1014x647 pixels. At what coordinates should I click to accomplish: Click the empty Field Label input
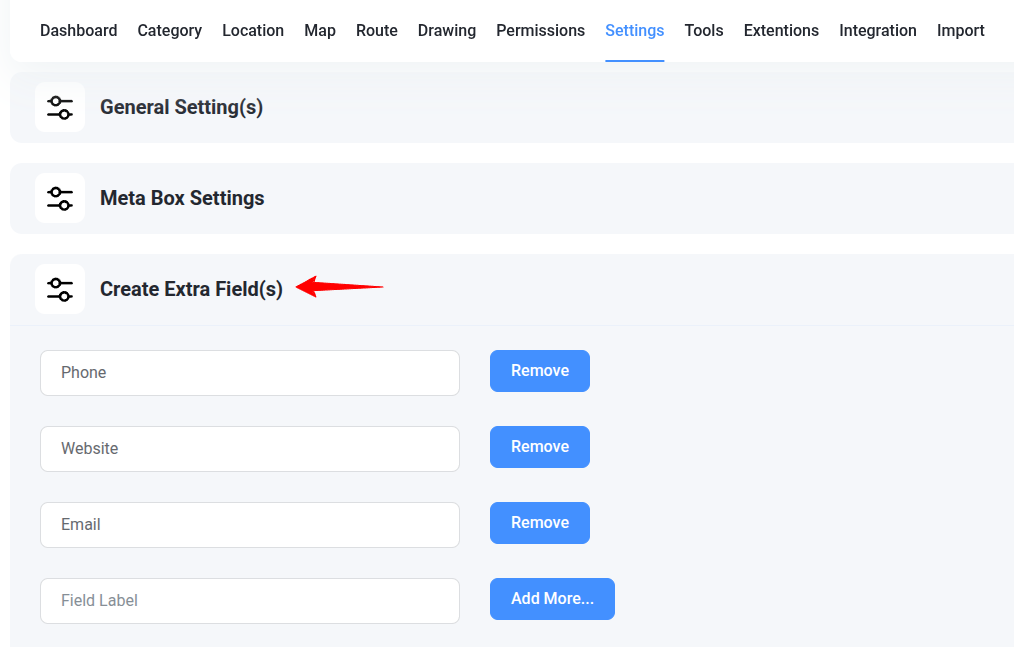(x=249, y=600)
